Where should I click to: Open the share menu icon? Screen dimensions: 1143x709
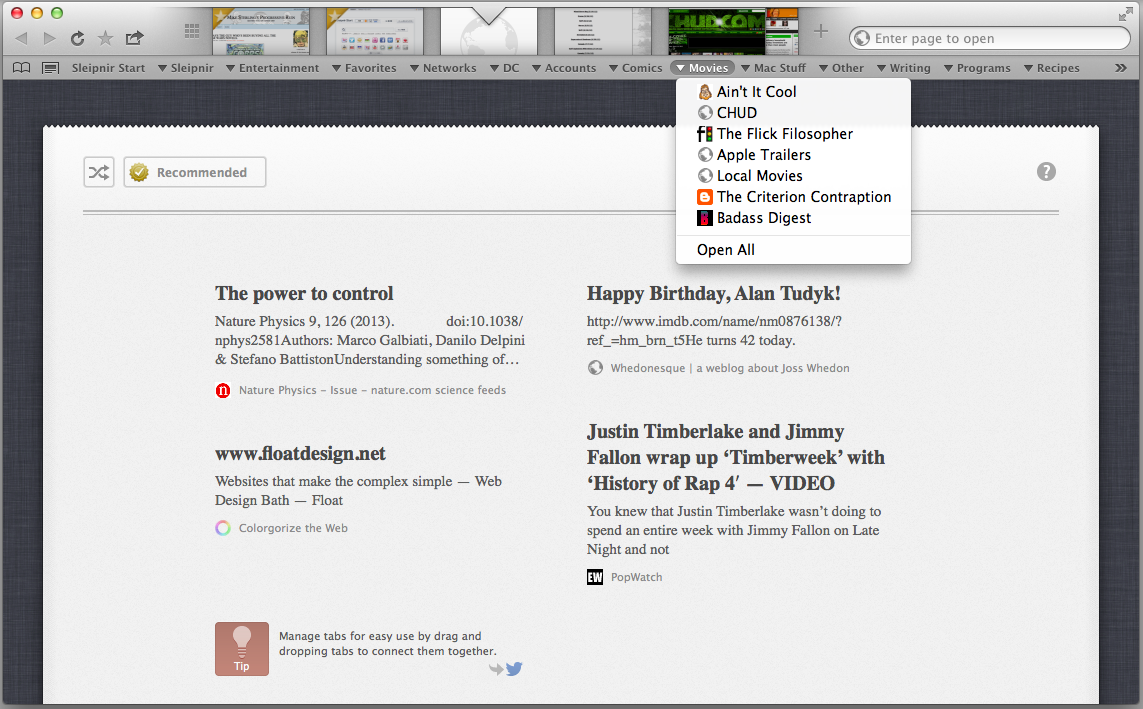coord(134,38)
